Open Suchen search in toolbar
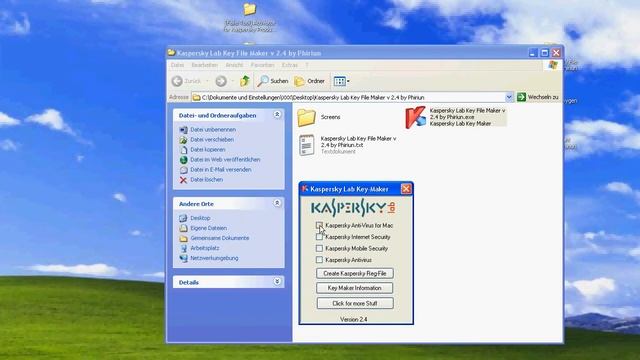The image size is (640, 360). pos(273,81)
